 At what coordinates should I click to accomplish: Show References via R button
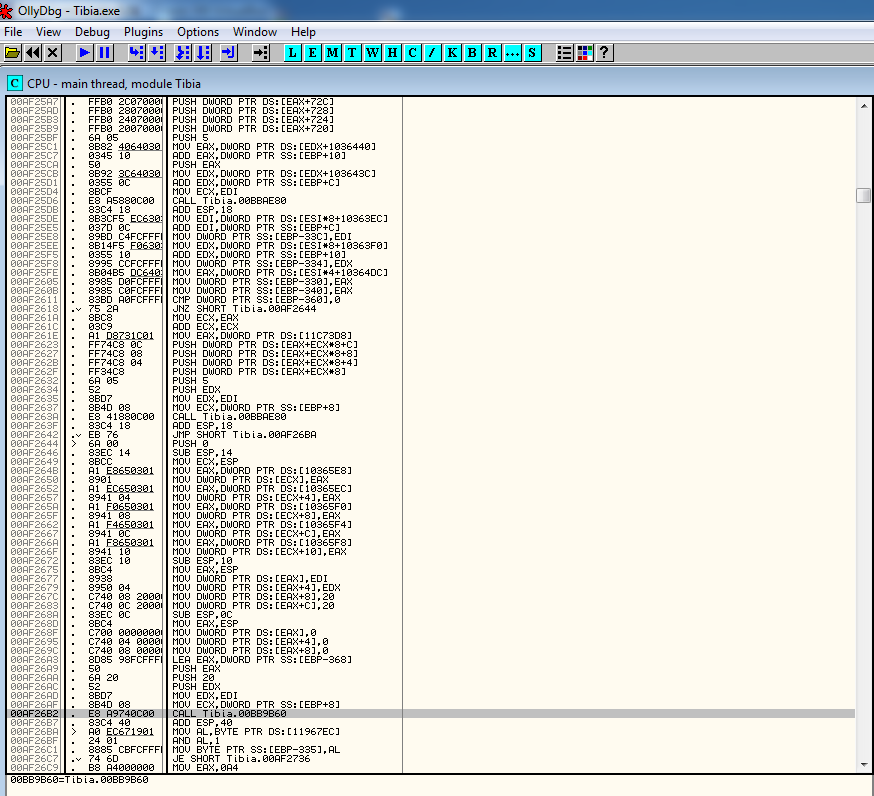pos(492,53)
